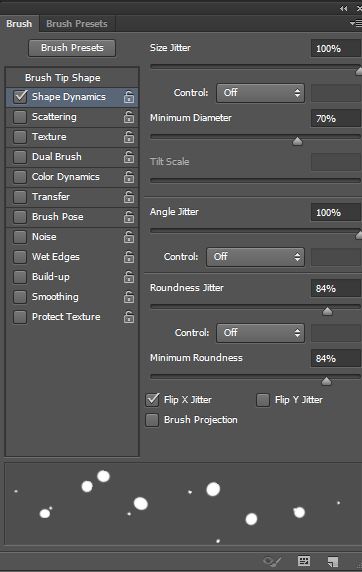
Task: Open the Angle Jitter Control dropdown
Action: pos(255,257)
